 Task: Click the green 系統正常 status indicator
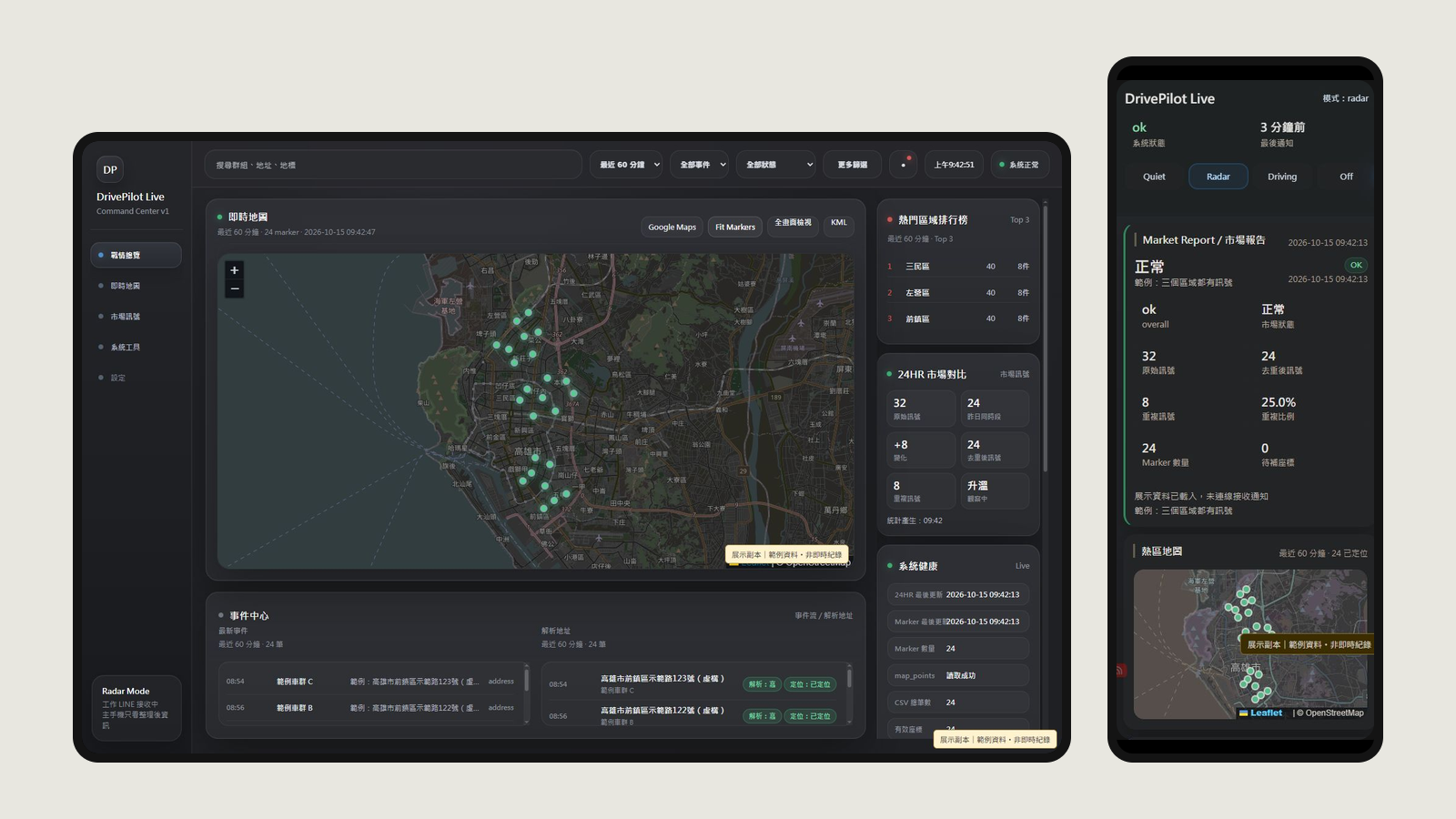click(x=1020, y=165)
